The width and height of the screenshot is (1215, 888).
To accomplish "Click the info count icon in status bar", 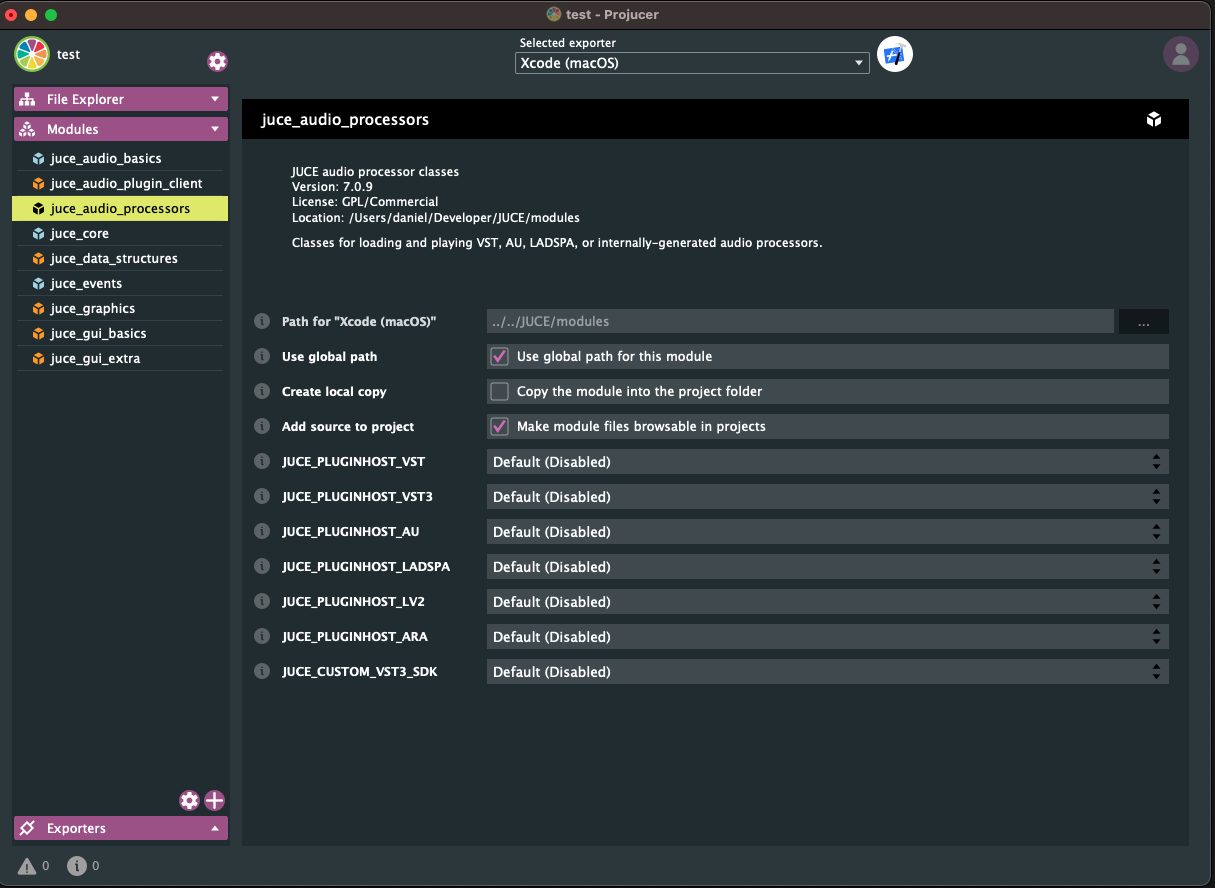I will click(x=76, y=866).
